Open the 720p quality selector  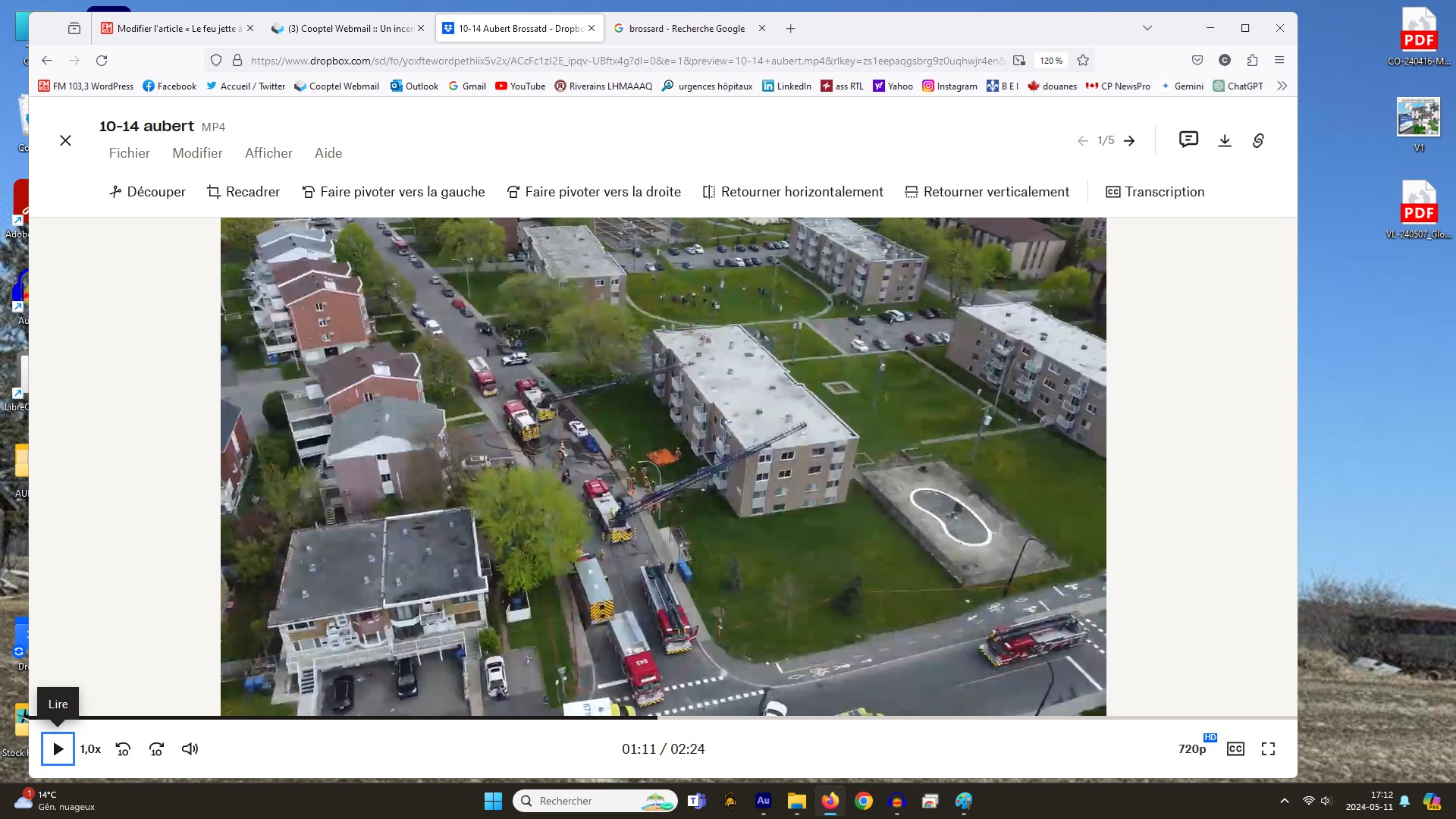[x=1191, y=749]
